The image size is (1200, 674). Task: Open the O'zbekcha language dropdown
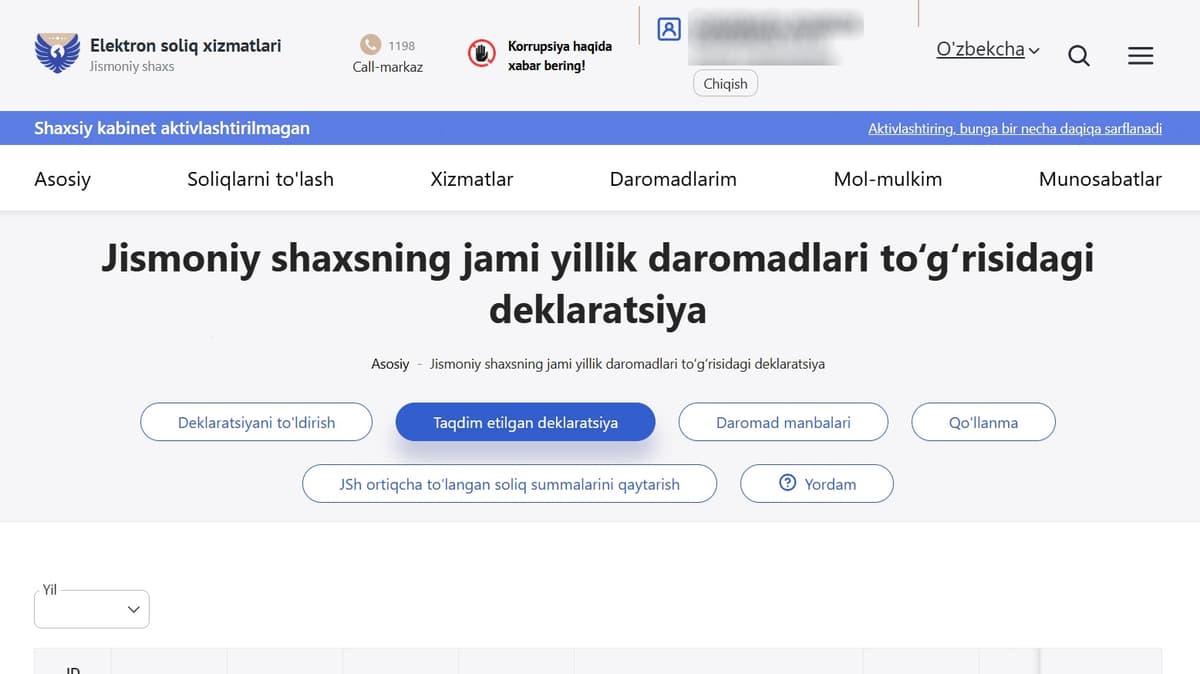point(988,49)
